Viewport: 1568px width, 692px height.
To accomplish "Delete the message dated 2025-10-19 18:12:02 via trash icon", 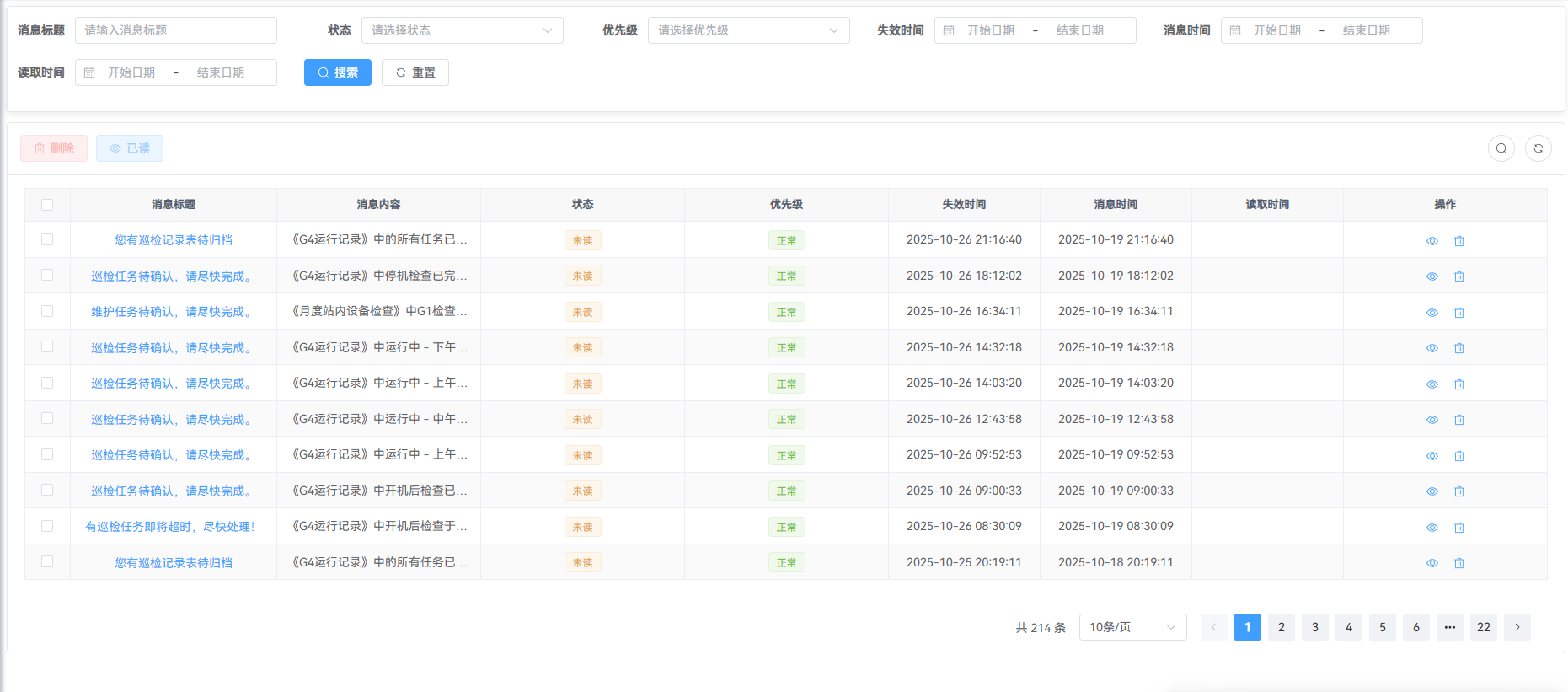I will 1459,276.
